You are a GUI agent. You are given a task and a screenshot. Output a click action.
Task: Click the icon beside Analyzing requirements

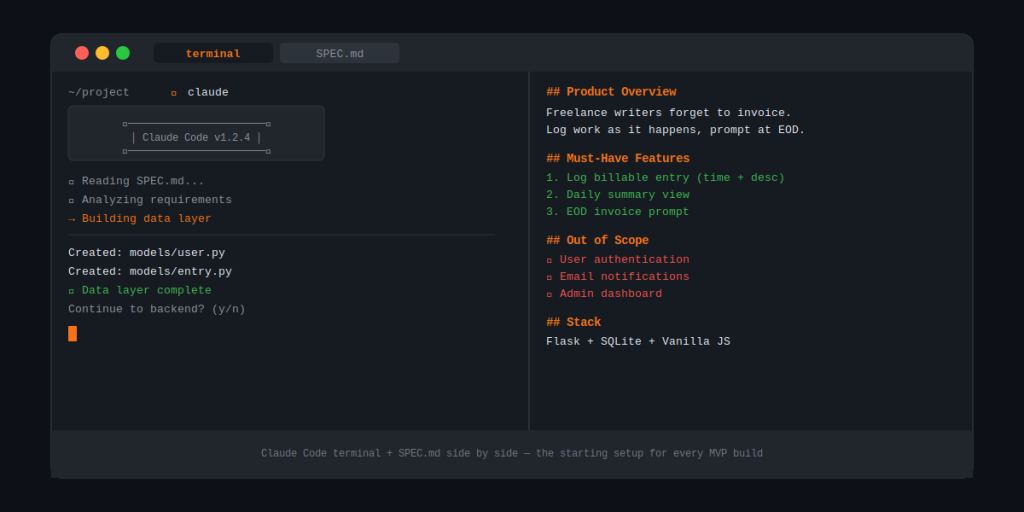(x=71, y=201)
